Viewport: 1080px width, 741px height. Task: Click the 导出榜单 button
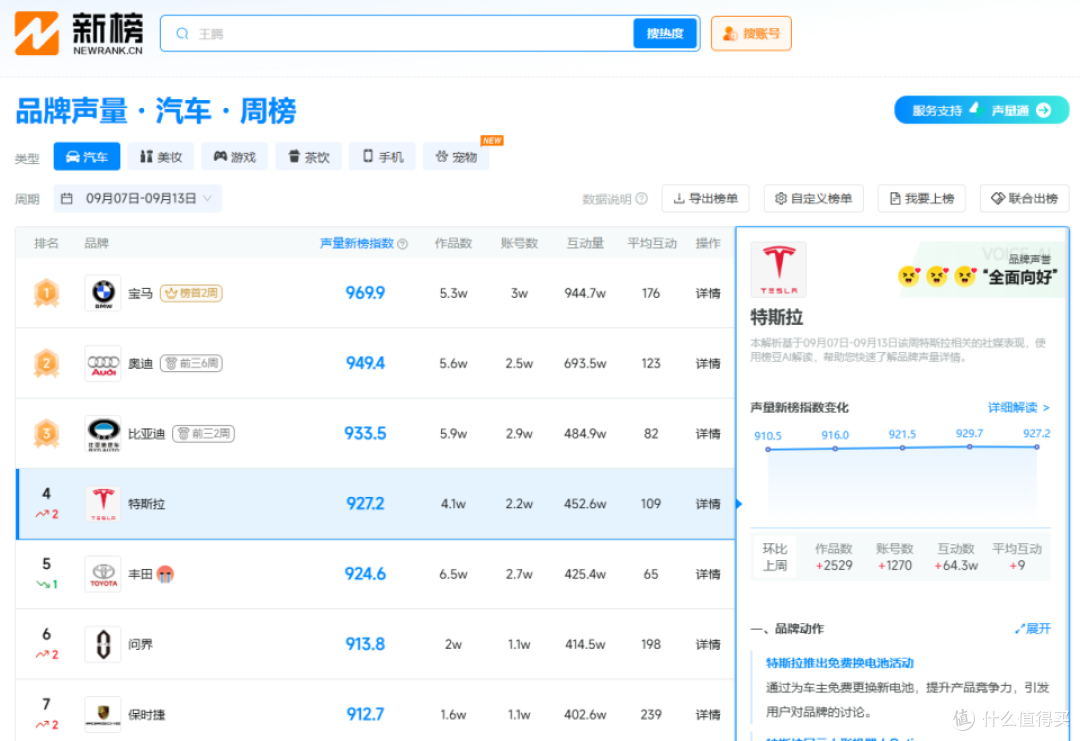point(705,198)
